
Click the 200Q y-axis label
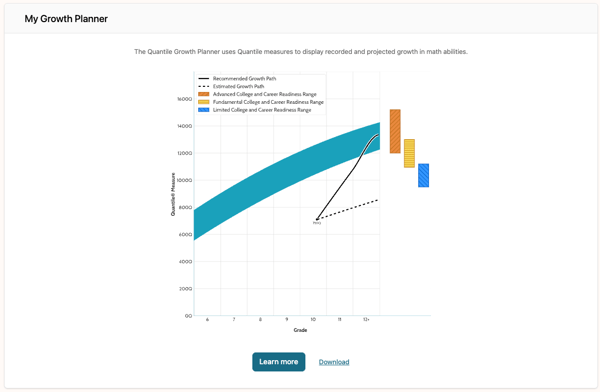[x=185, y=289]
